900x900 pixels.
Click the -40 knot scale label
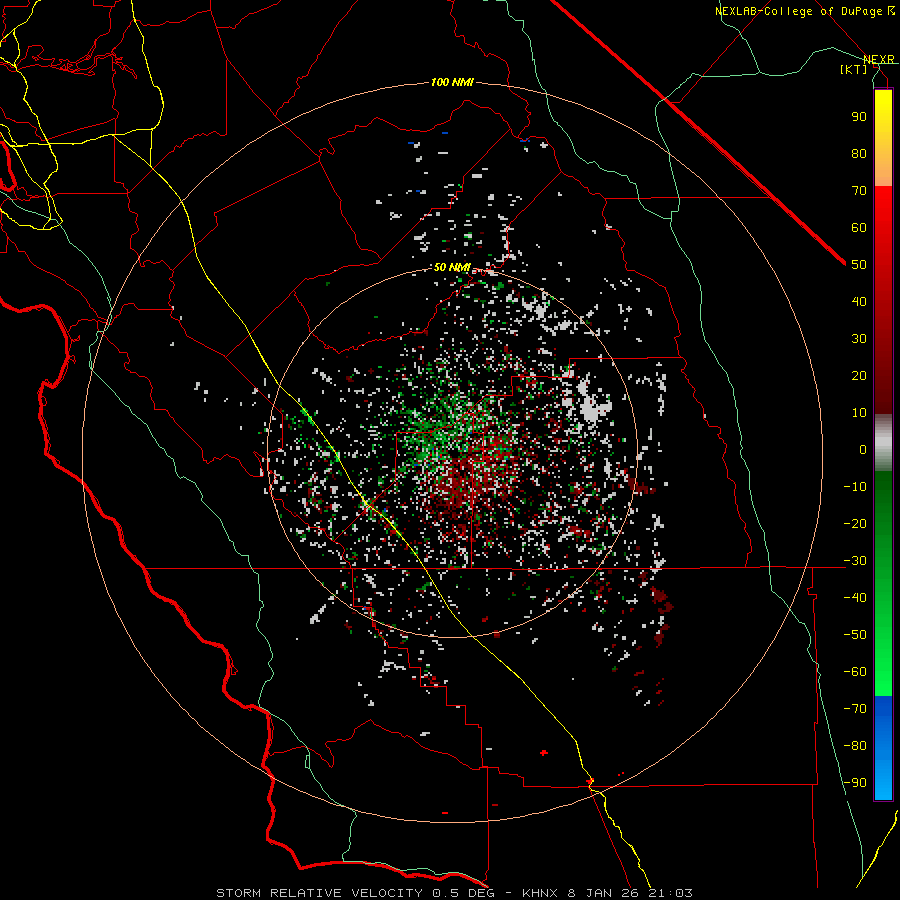[x=855, y=598]
